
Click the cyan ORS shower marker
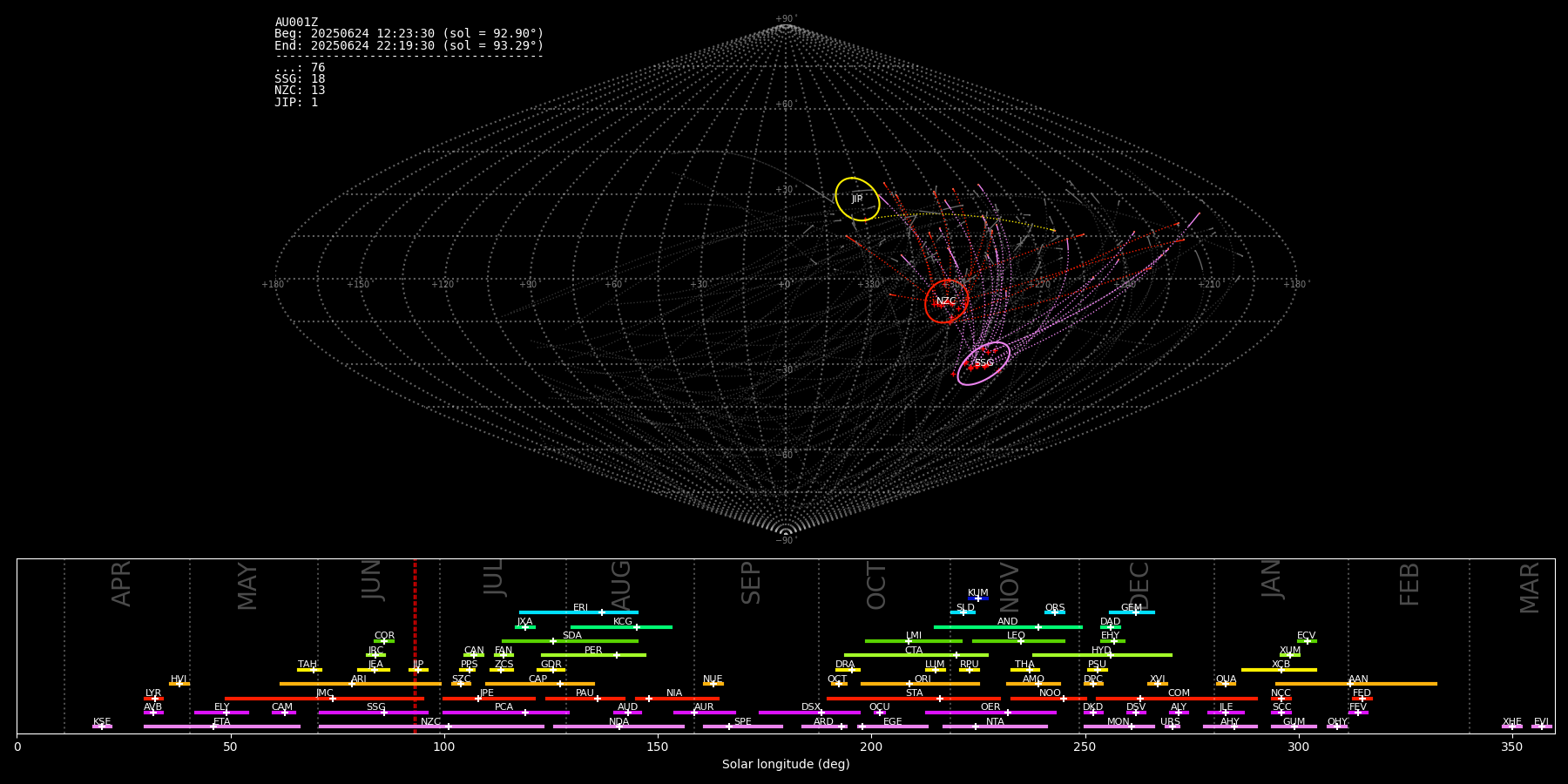click(1055, 612)
